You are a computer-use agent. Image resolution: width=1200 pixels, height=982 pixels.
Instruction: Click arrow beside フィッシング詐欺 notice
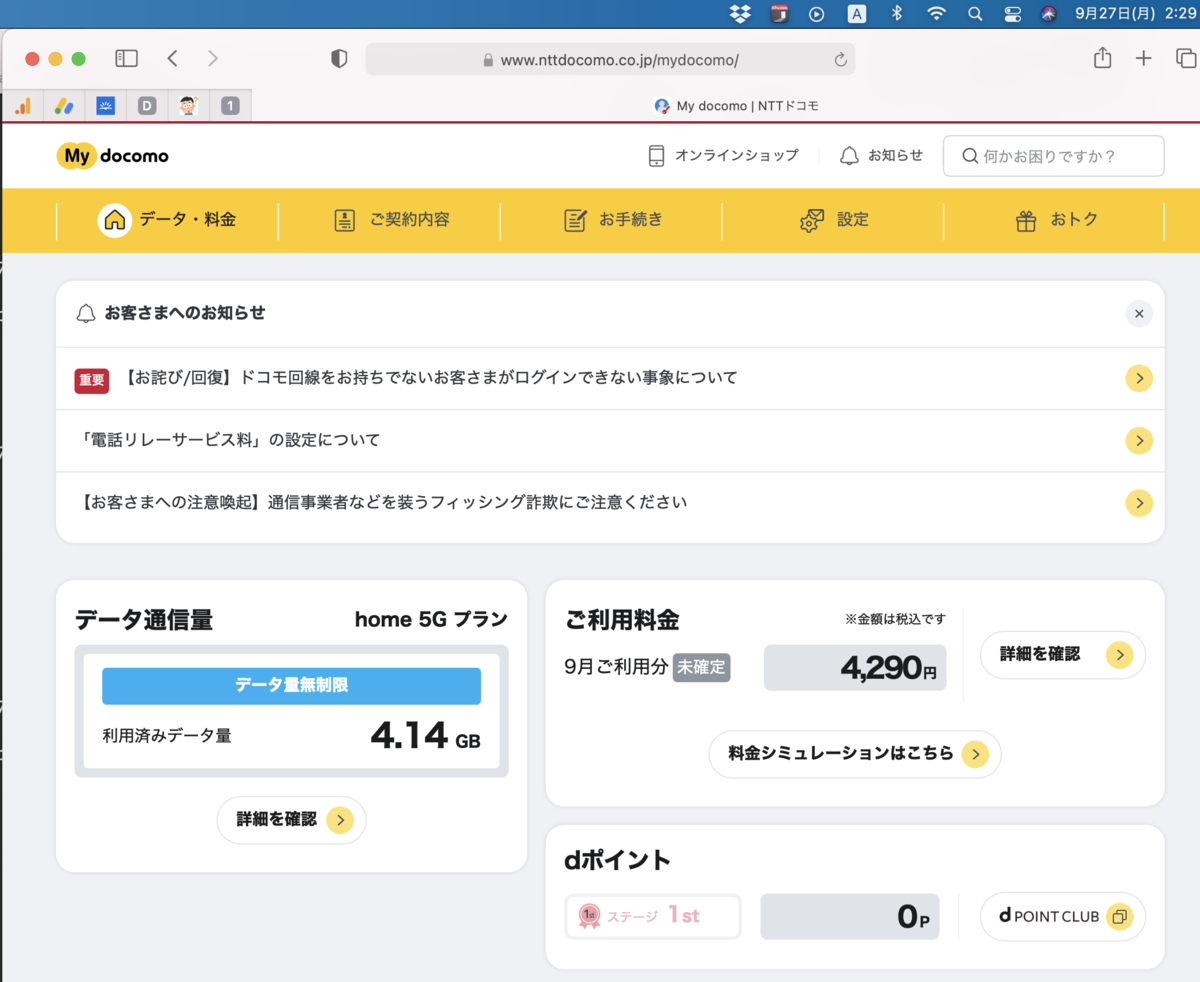pyautogui.click(x=1139, y=502)
